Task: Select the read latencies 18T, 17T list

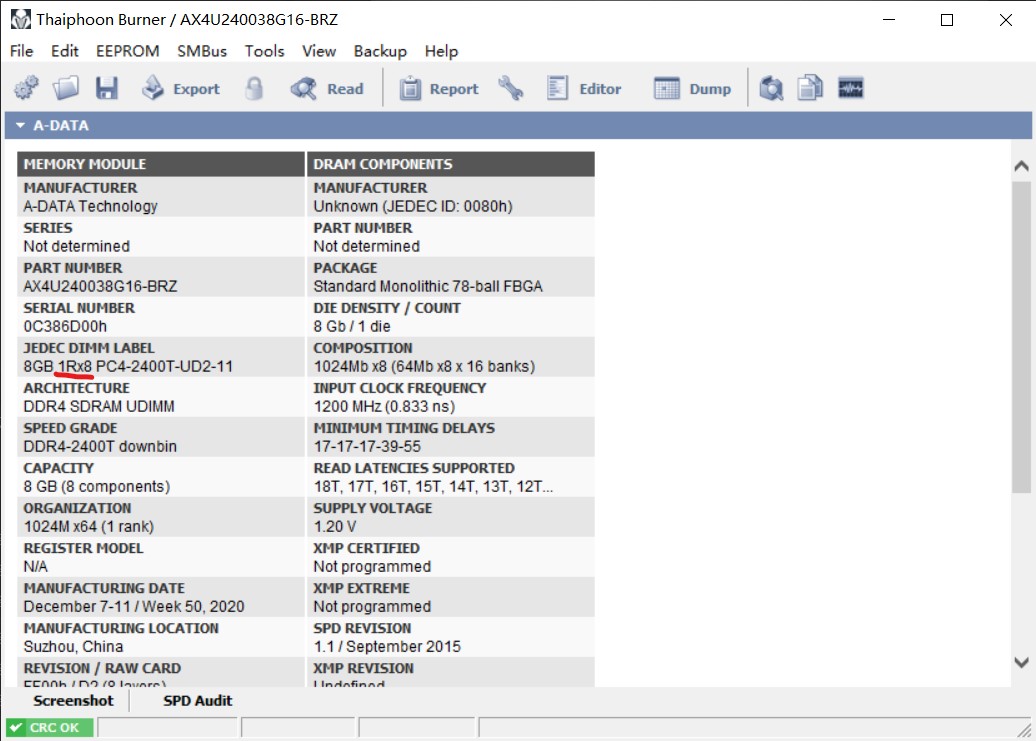Action: [x=433, y=487]
